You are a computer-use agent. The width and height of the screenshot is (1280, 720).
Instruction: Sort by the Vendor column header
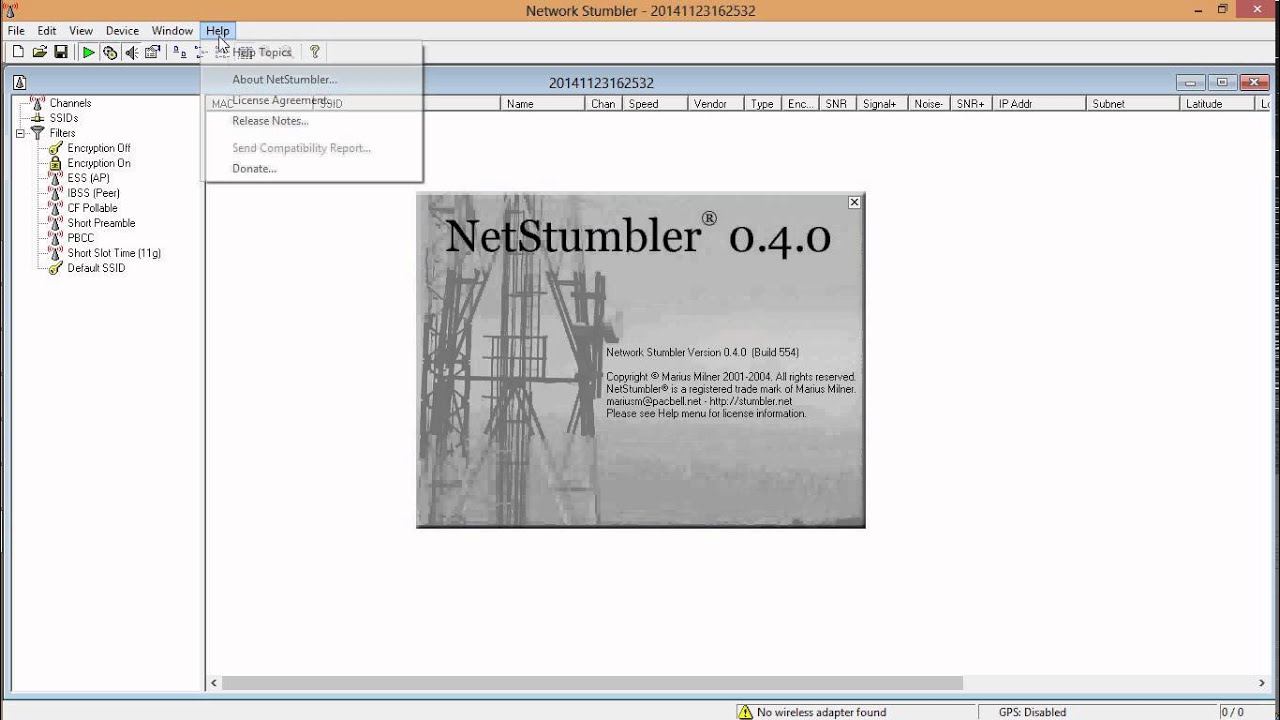tap(714, 104)
